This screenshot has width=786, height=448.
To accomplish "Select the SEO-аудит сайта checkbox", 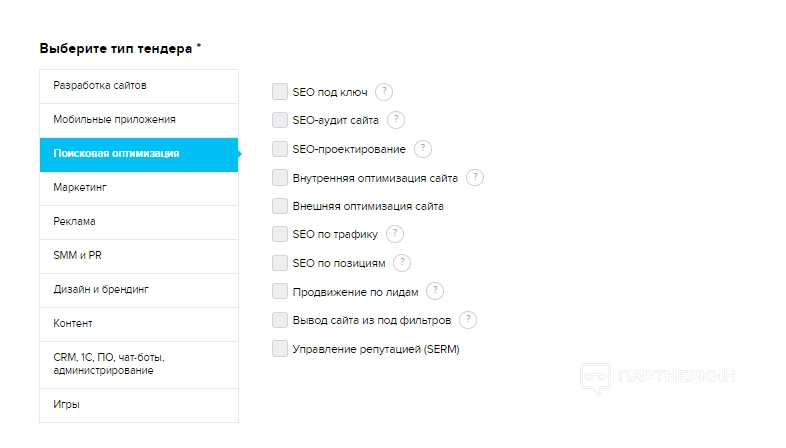I will click(x=280, y=120).
